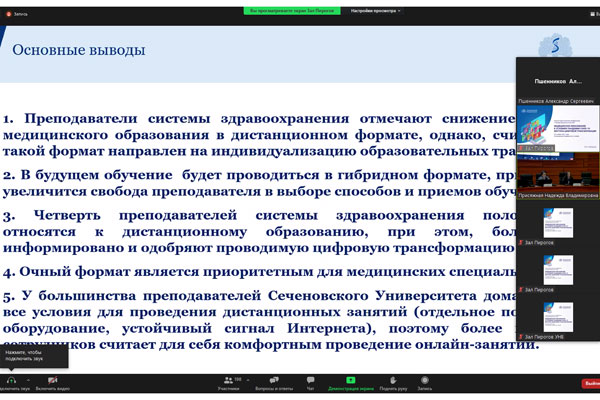Expand the audio options arrow
The image size is (600, 400).
click(28, 378)
